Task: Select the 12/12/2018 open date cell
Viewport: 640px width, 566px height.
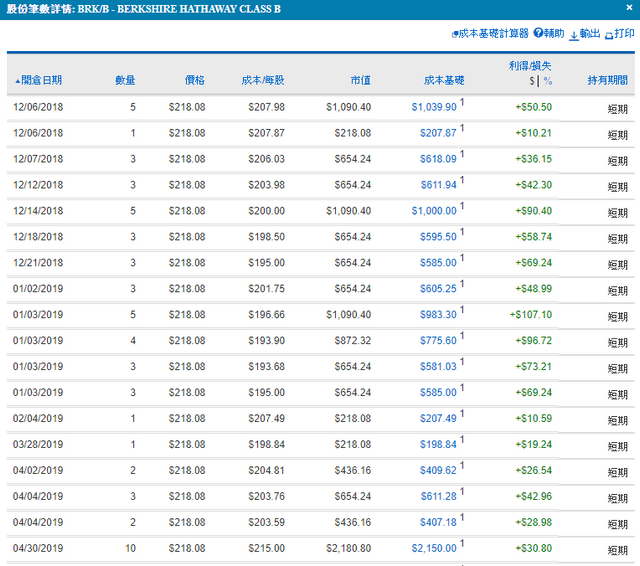Action: coord(38,185)
